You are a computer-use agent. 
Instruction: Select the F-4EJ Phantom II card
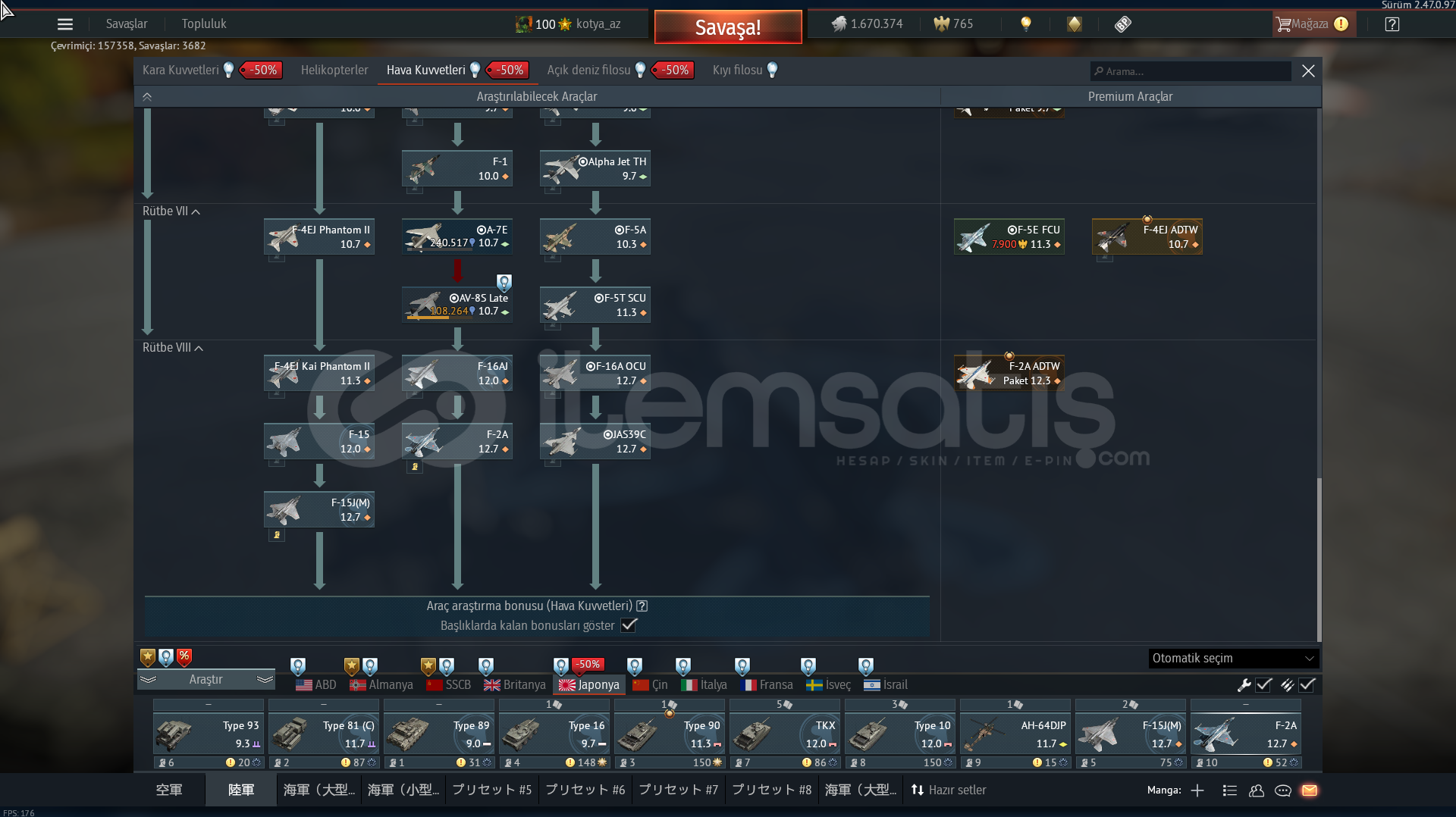click(319, 236)
